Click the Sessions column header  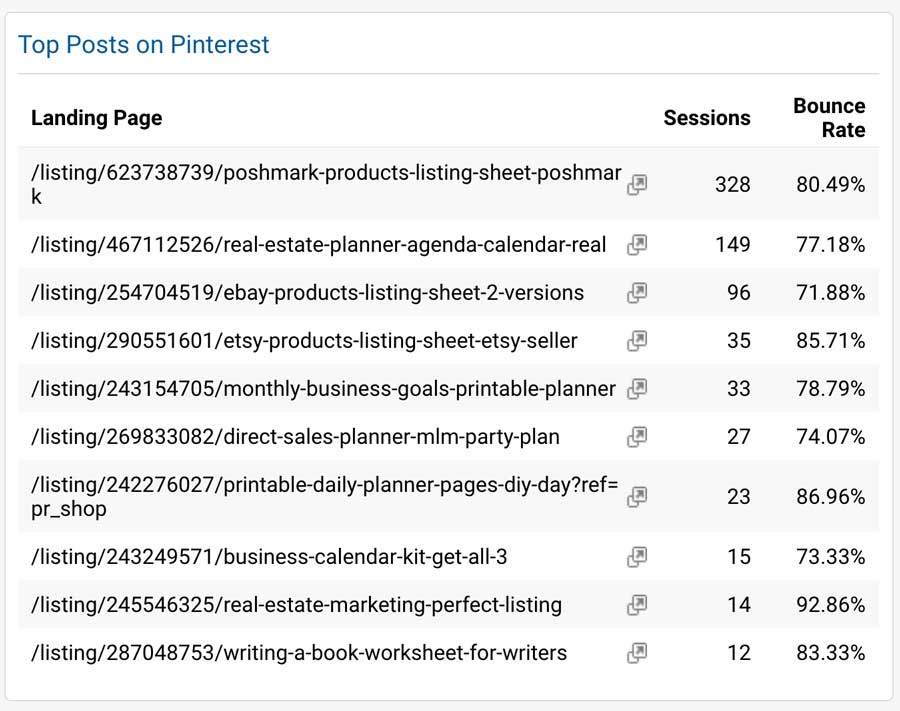(x=707, y=118)
